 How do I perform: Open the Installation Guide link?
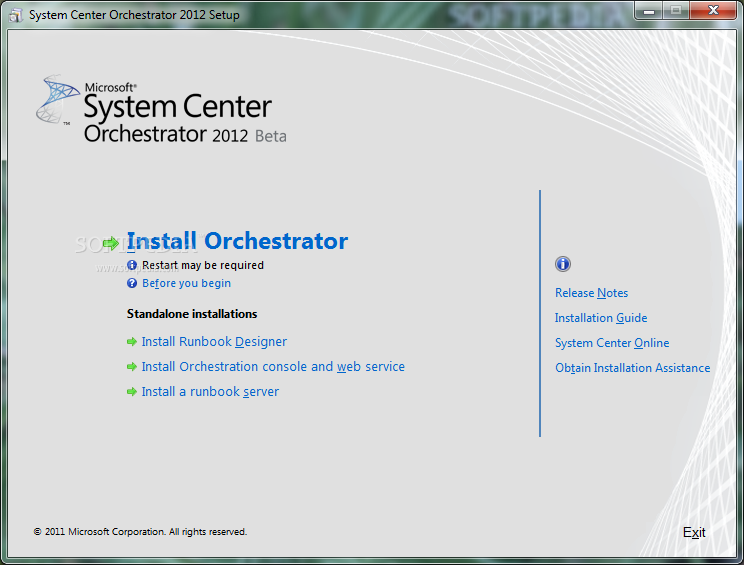601,318
